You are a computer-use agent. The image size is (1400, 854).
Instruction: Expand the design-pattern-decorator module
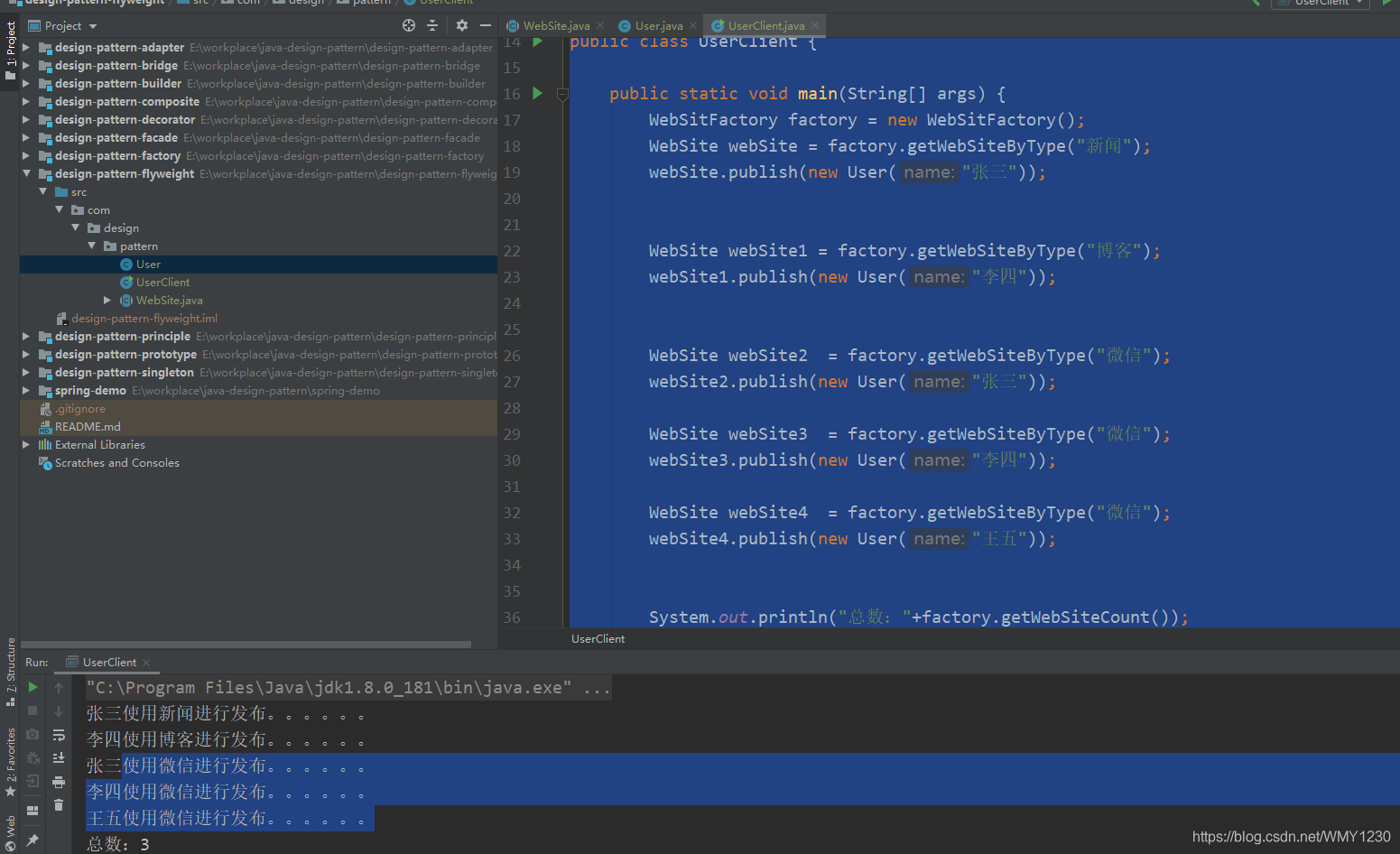(26, 119)
